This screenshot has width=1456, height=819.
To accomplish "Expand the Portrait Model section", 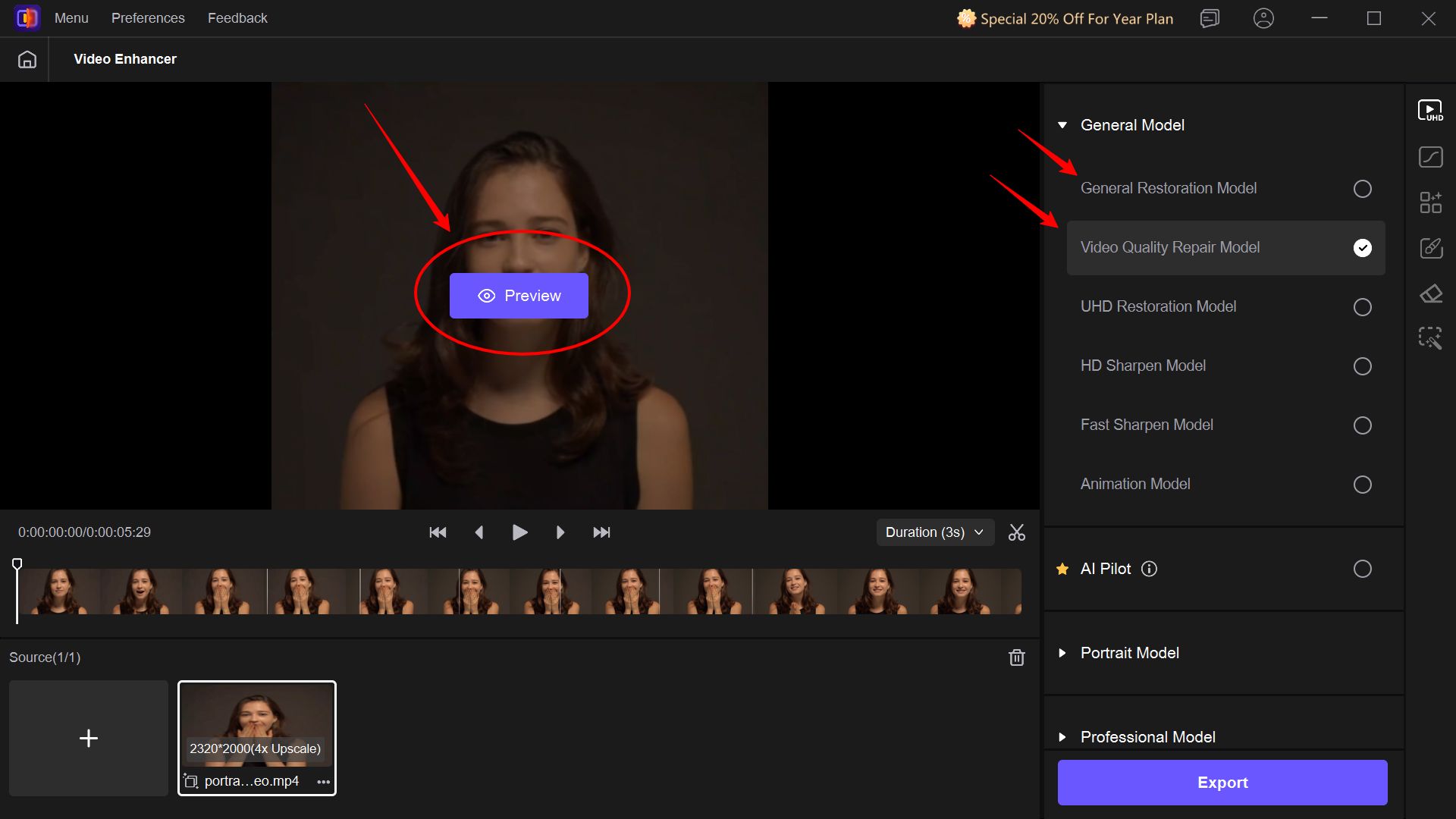I will click(x=1062, y=653).
